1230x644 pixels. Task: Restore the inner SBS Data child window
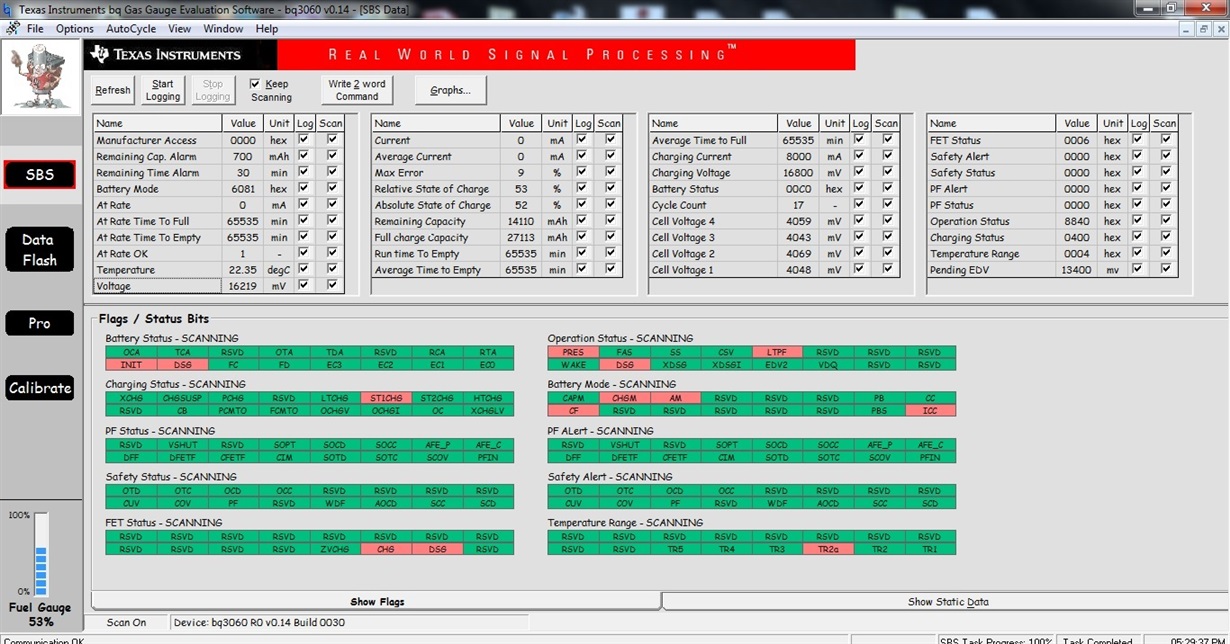[x=1204, y=29]
